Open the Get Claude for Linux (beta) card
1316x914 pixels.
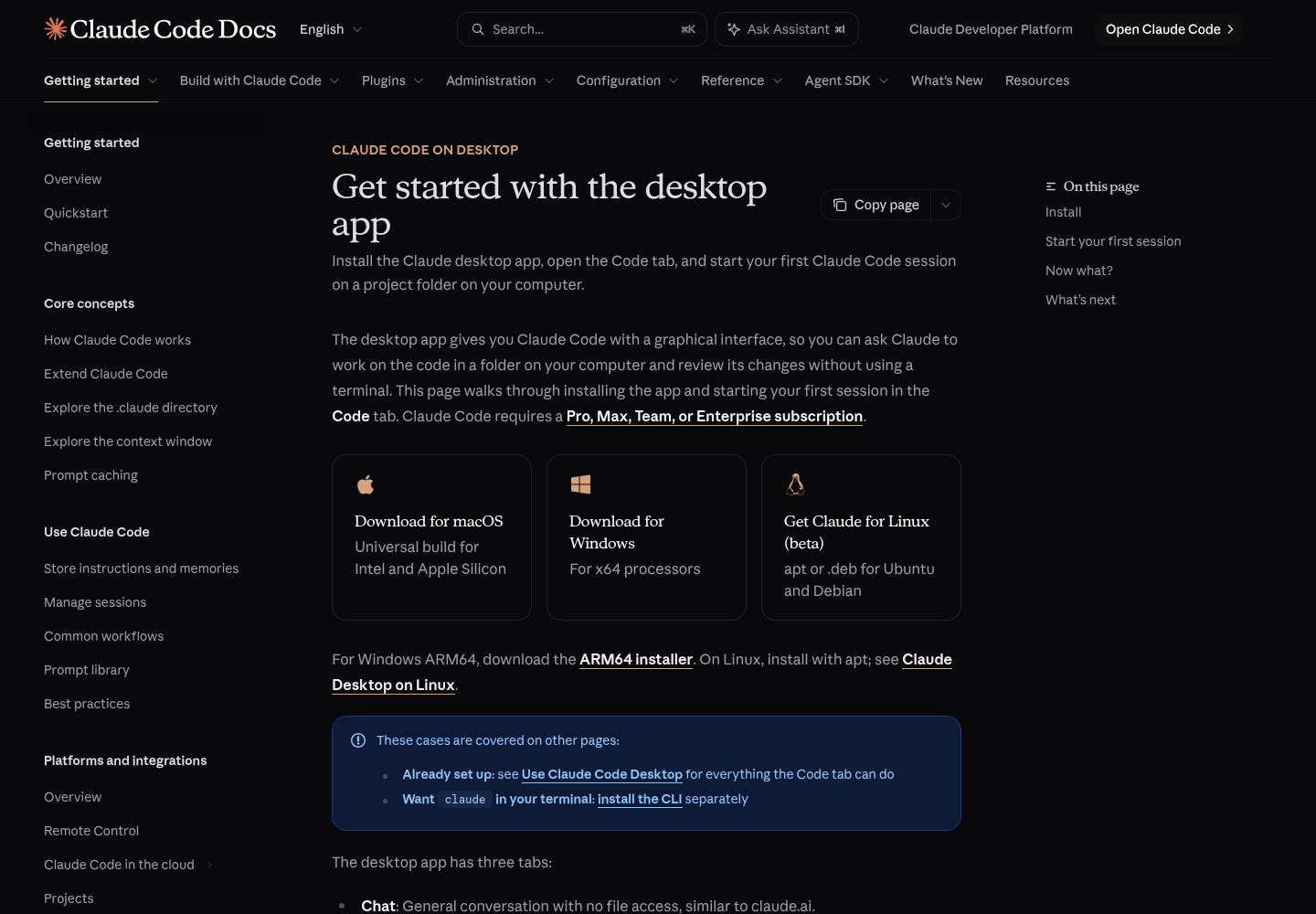(861, 537)
